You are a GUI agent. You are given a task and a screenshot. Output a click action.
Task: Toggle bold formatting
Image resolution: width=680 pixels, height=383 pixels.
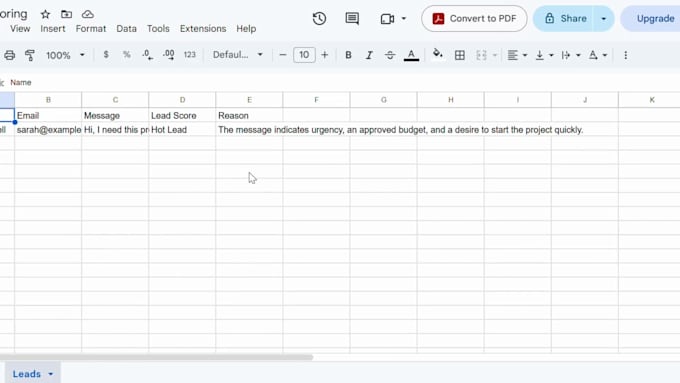348,55
